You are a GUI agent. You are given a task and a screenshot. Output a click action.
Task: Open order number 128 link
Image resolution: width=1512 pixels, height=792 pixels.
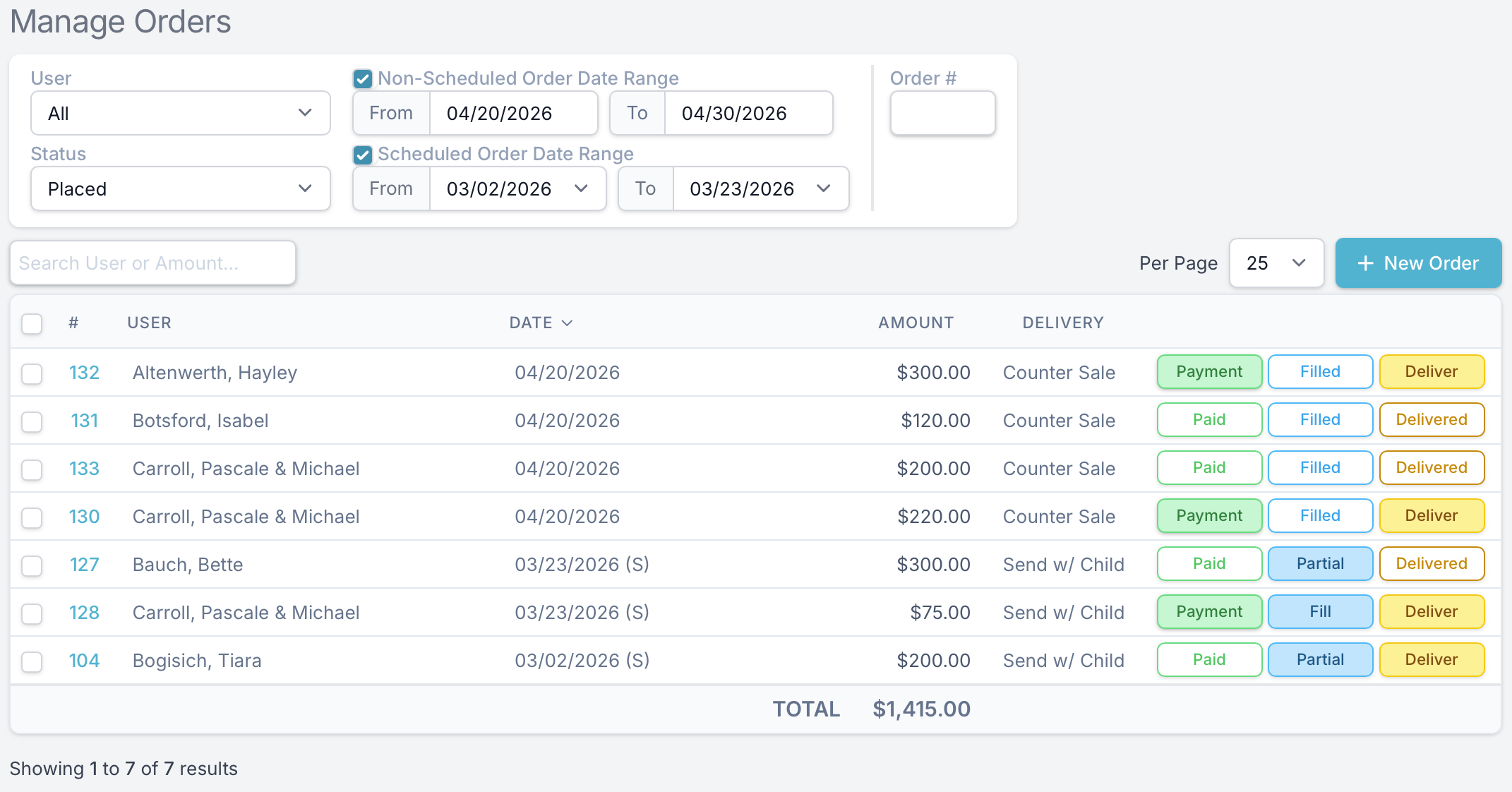[x=84, y=613]
